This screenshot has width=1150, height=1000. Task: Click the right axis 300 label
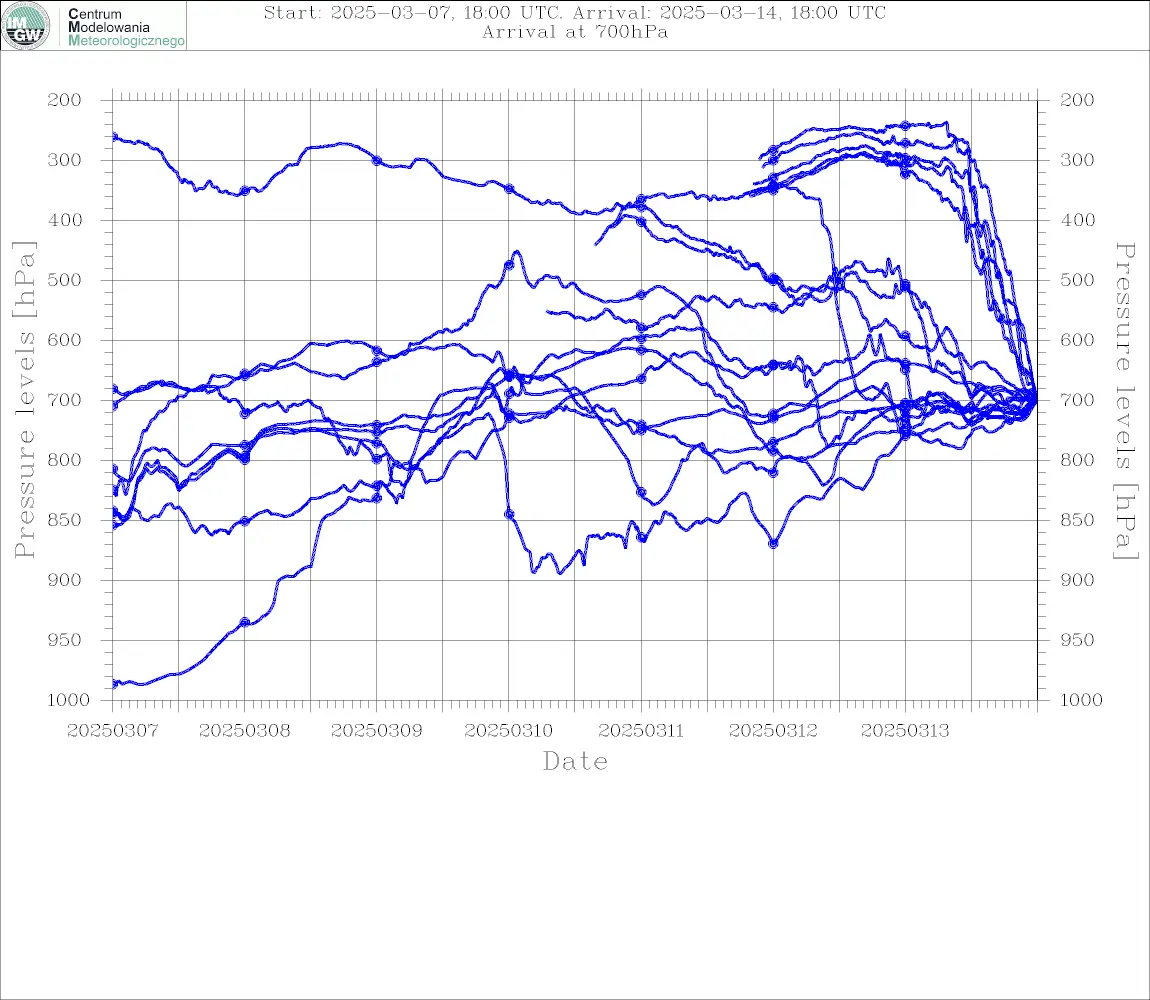pos(1077,160)
